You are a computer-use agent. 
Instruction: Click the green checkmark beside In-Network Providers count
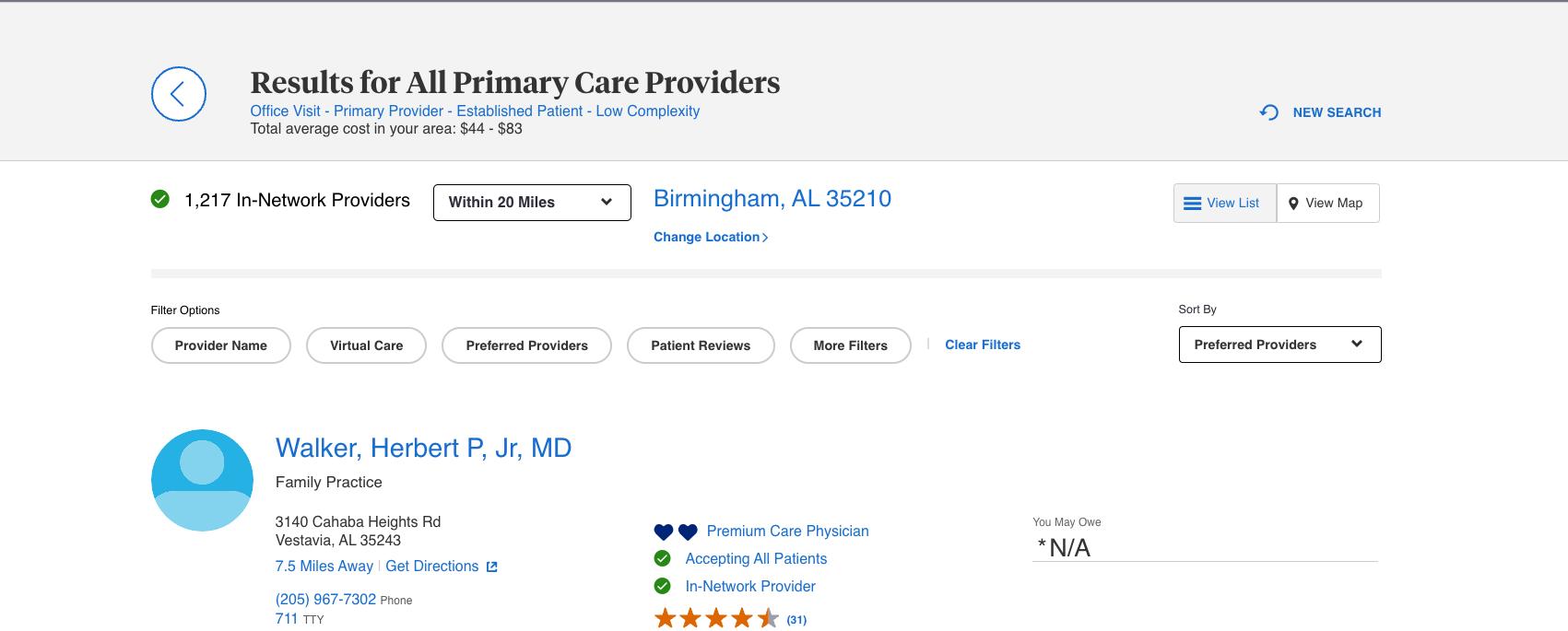[x=160, y=199]
